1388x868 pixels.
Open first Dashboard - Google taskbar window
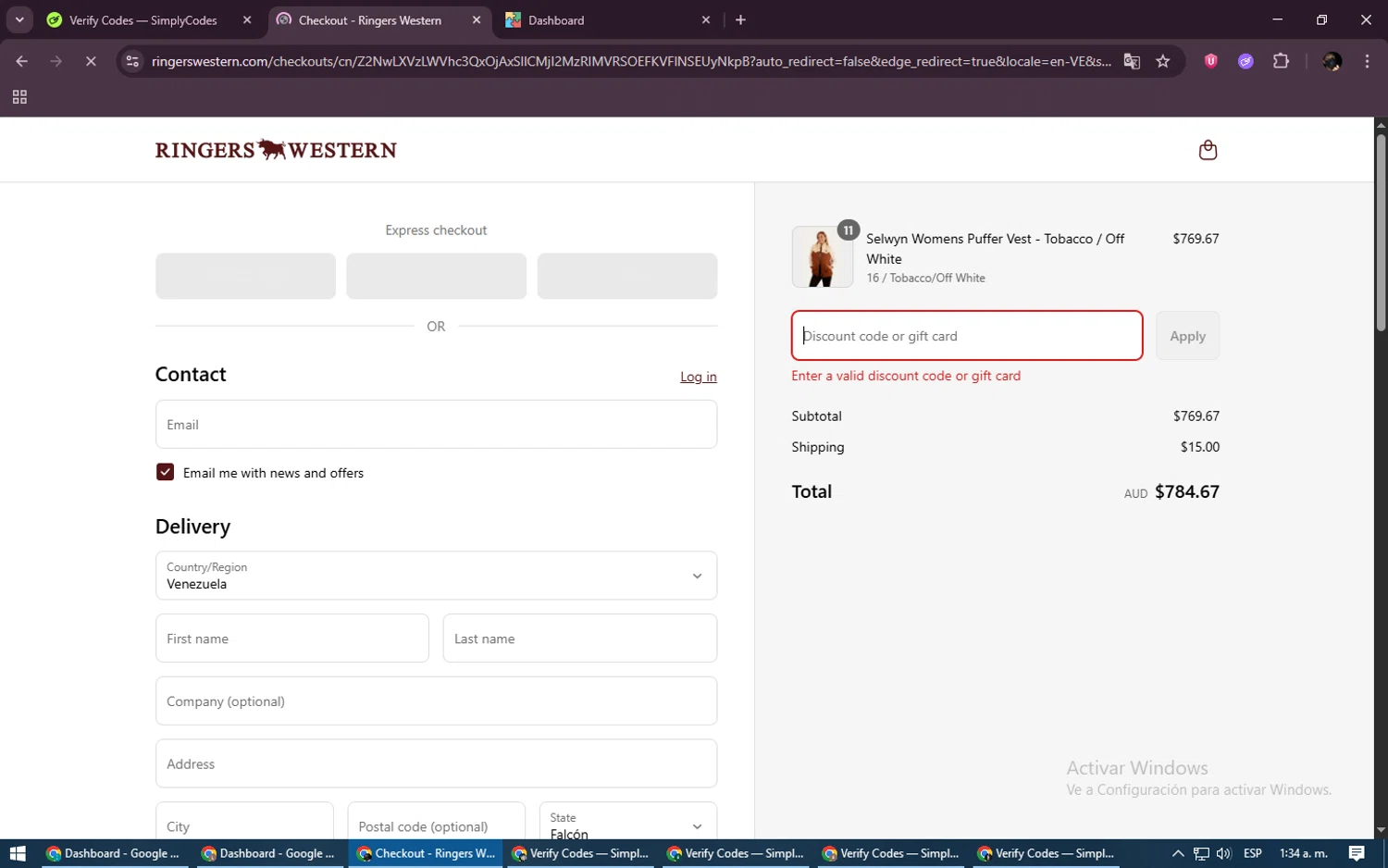pyautogui.click(x=113, y=853)
